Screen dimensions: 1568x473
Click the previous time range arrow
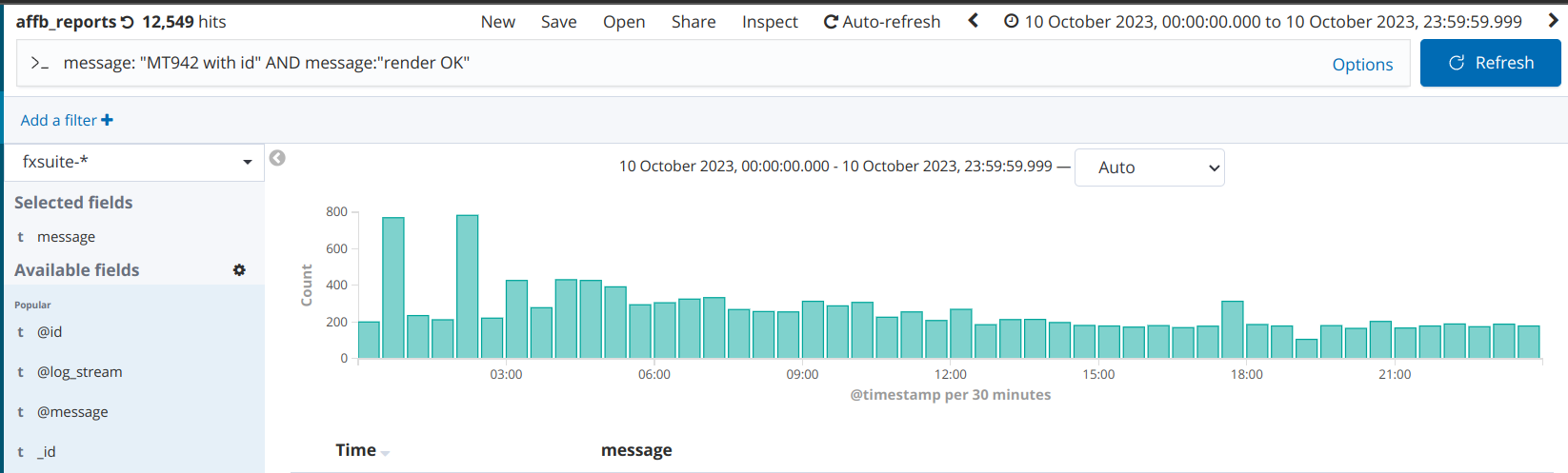[973, 20]
